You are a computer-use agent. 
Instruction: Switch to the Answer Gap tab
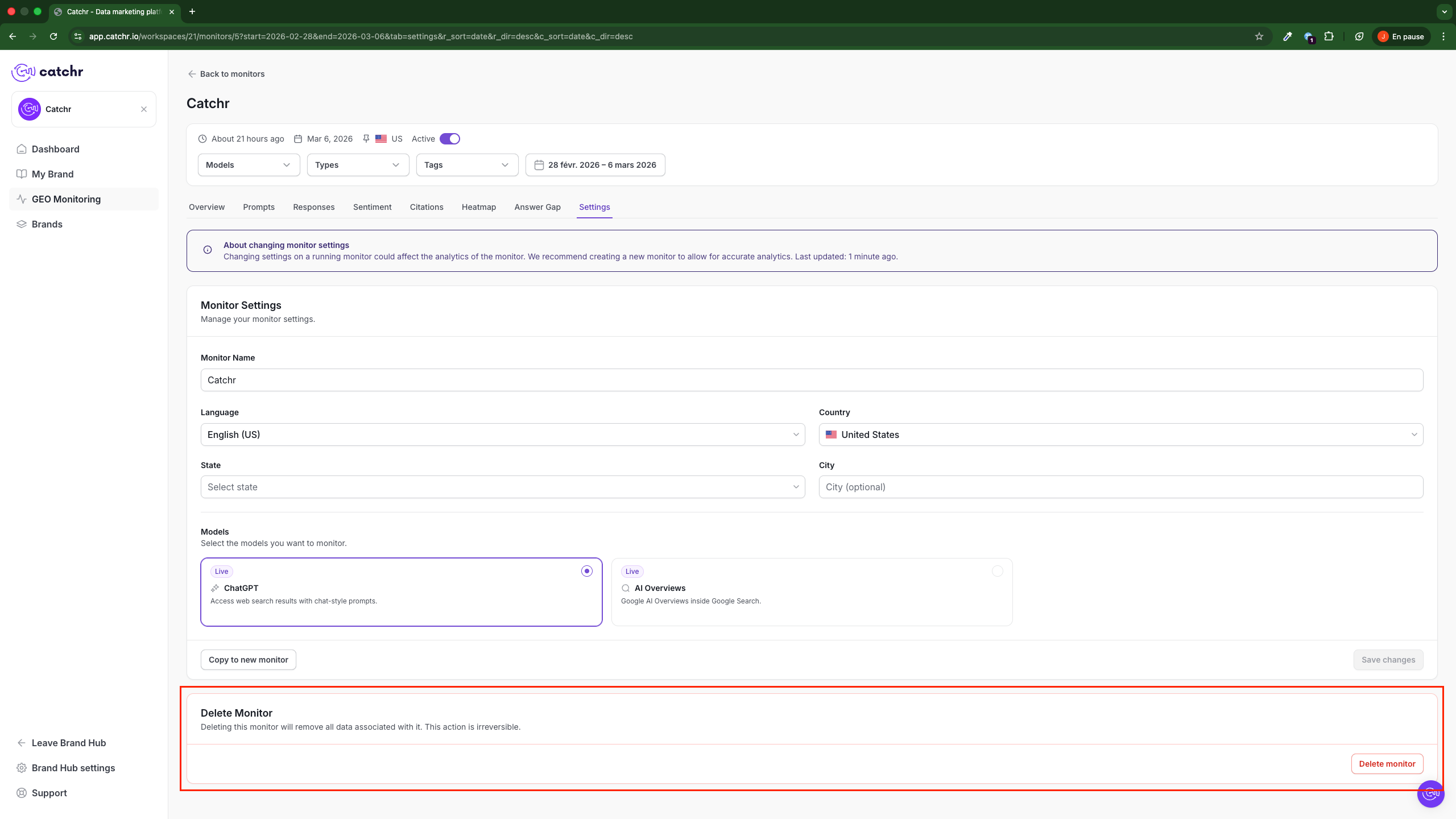tap(537, 207)
